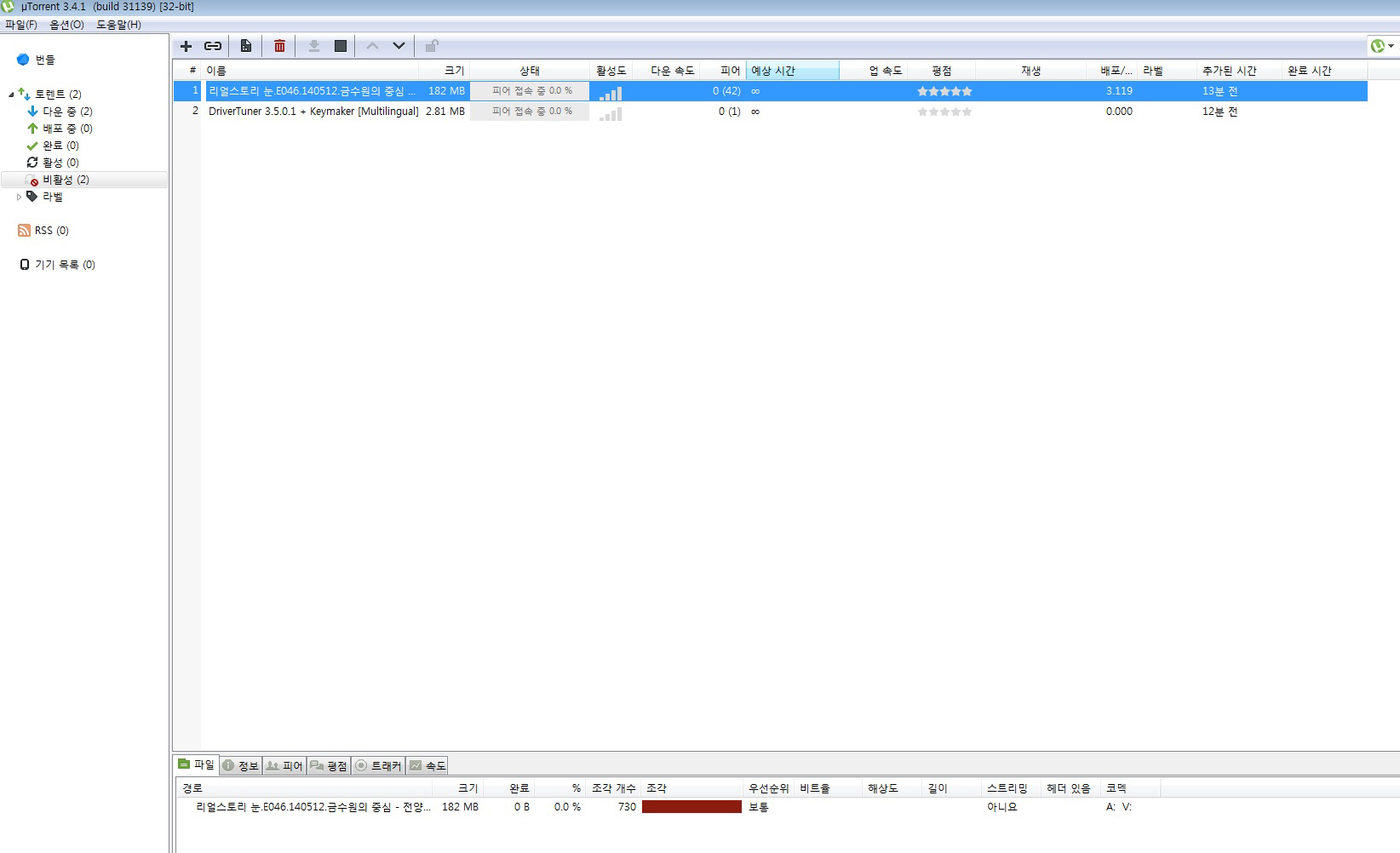Click health bars icon of DriverTuner row

(611, 113)
